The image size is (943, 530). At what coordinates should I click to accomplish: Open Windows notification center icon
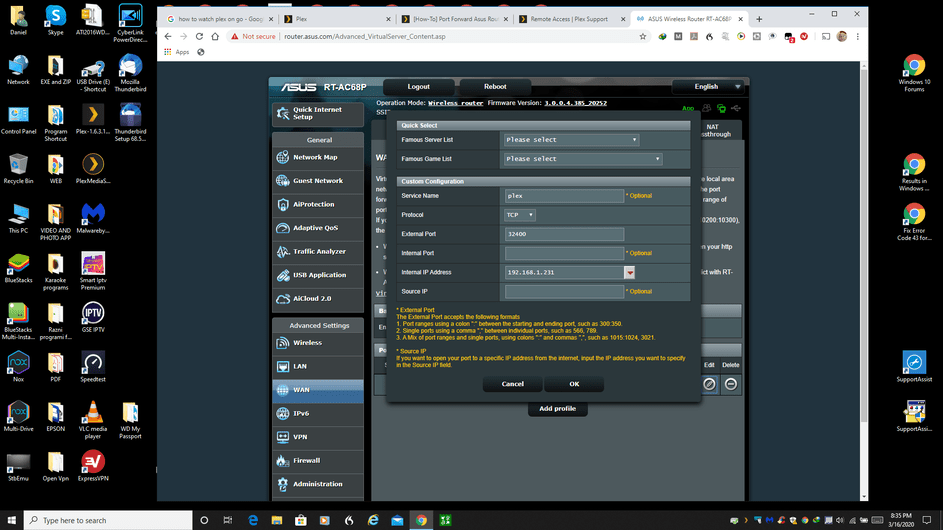point(927,520)
